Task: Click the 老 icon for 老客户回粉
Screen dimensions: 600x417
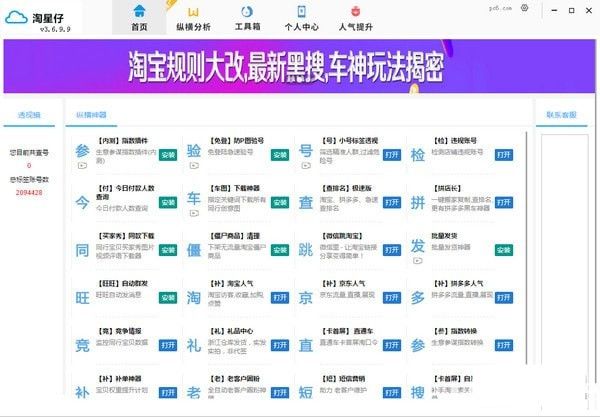Action: [x=194, y=392]
